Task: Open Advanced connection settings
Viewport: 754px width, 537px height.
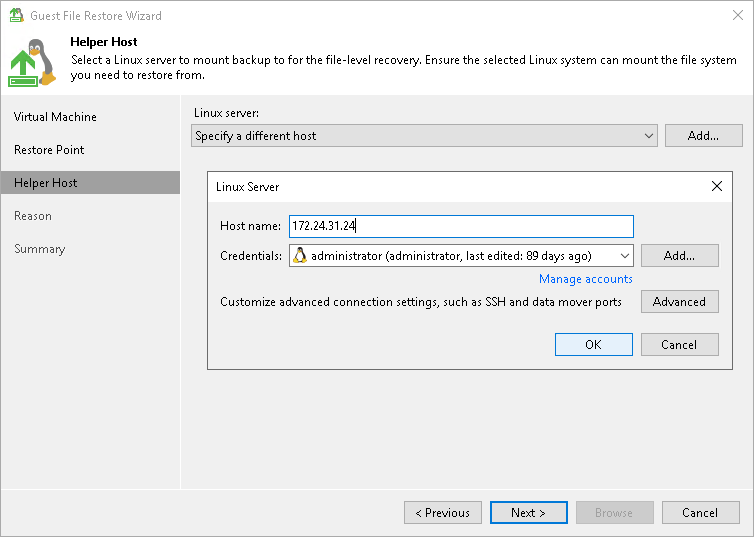Action: tap(679, 301)
